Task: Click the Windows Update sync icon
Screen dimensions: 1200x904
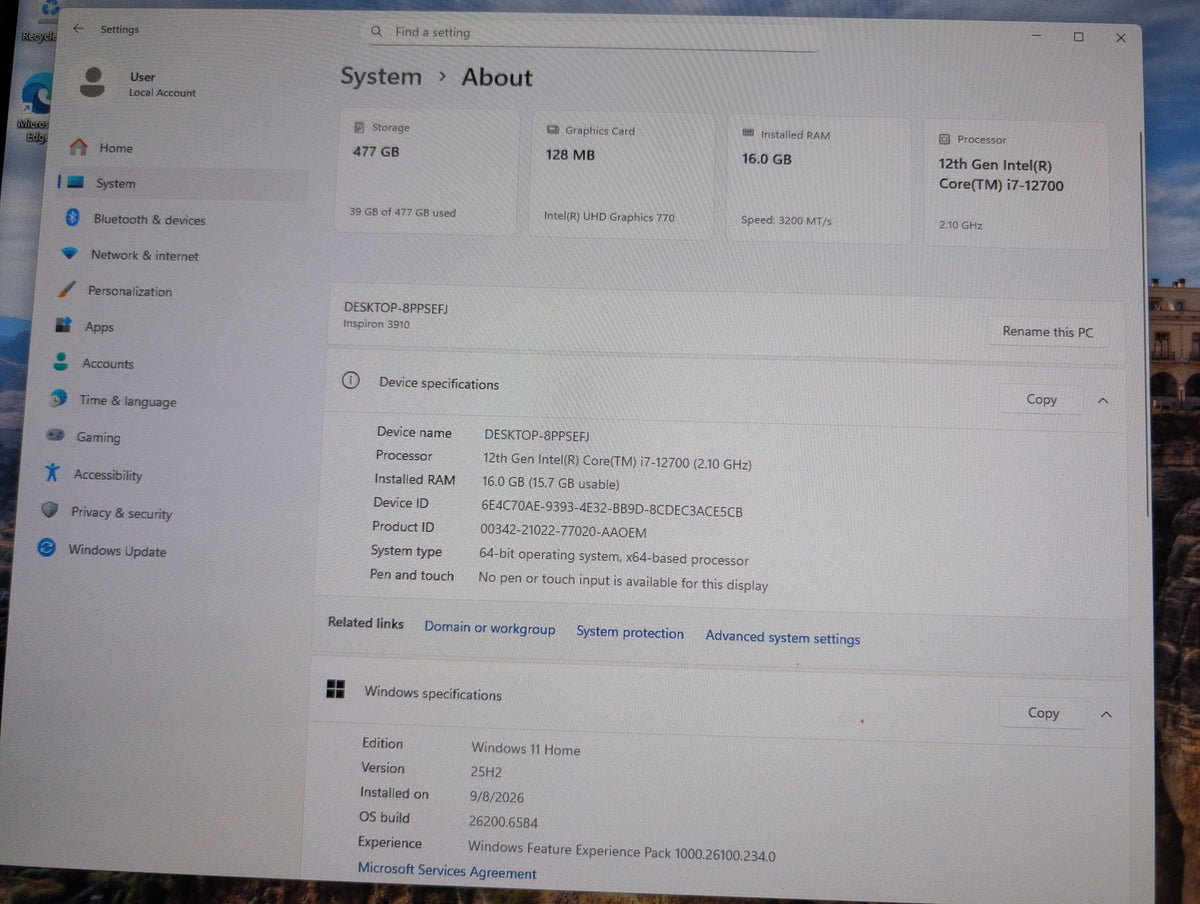Action: point(46,548)
